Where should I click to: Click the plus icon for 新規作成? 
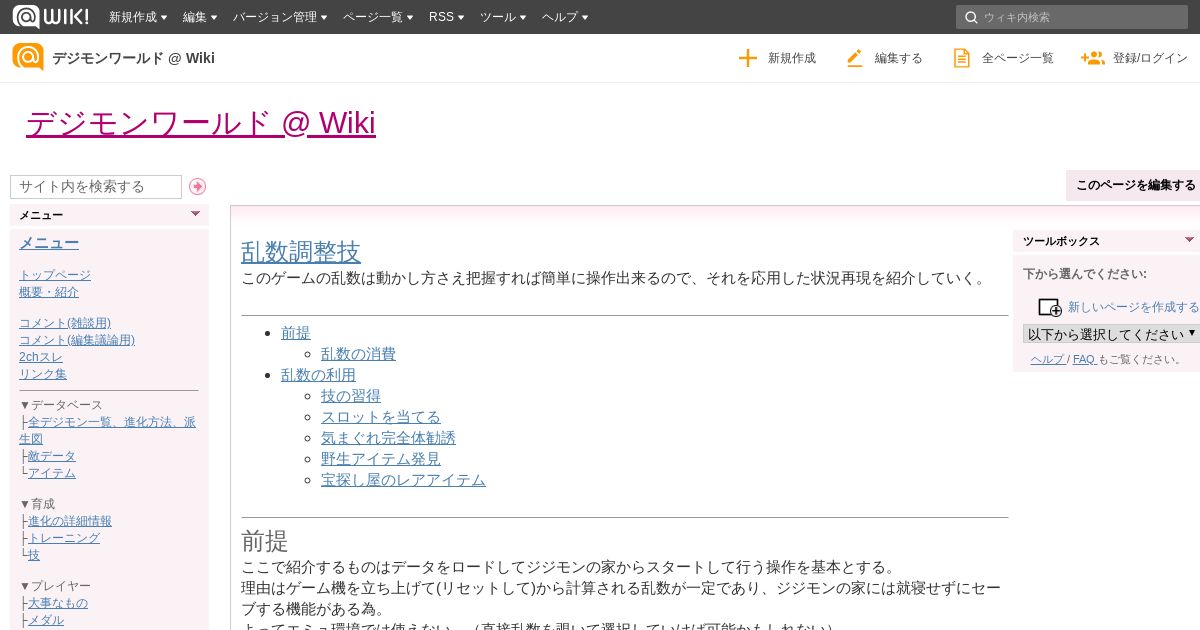[748, 58]
